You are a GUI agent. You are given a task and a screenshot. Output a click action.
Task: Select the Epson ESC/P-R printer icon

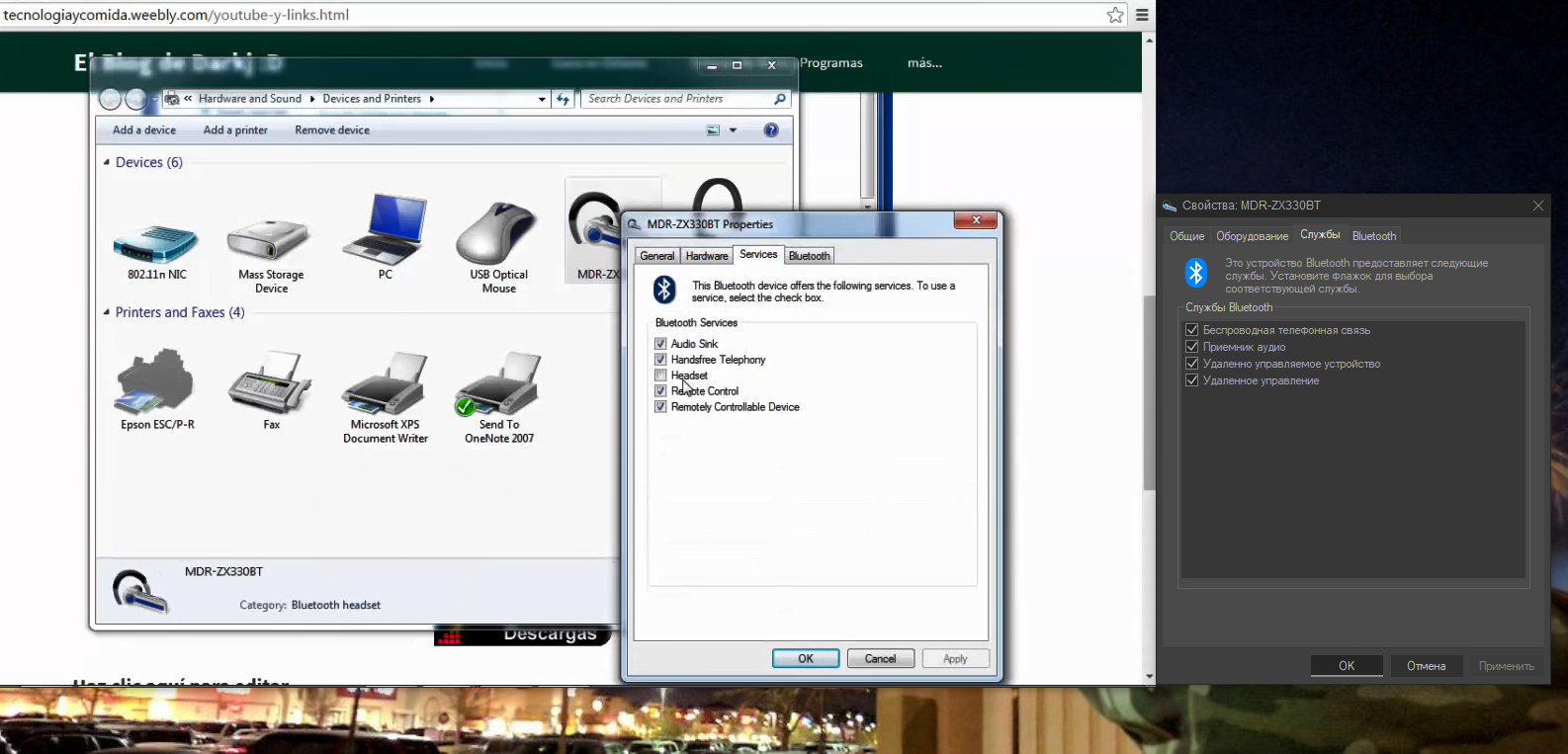click(x=156, y=380)
